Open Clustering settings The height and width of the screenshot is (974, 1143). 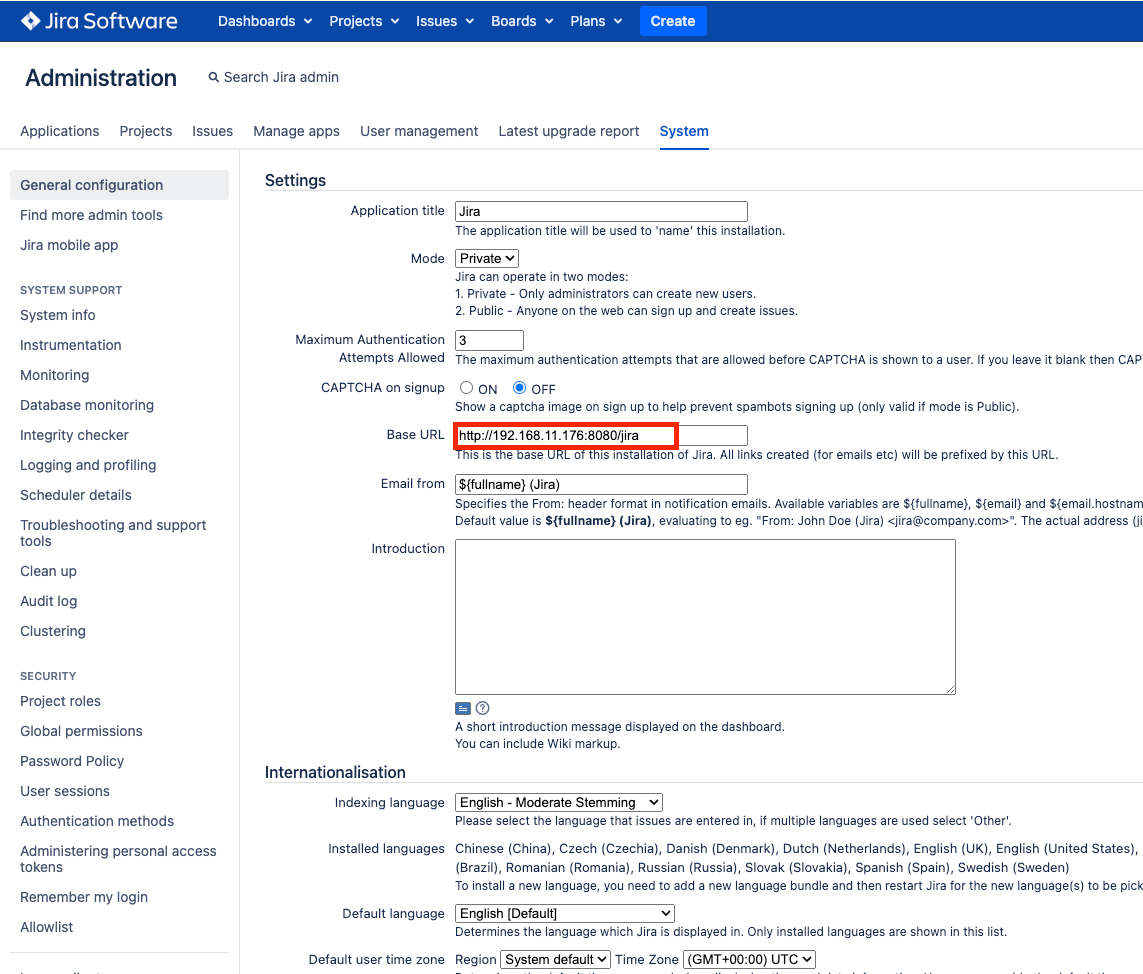coord(52,631)
